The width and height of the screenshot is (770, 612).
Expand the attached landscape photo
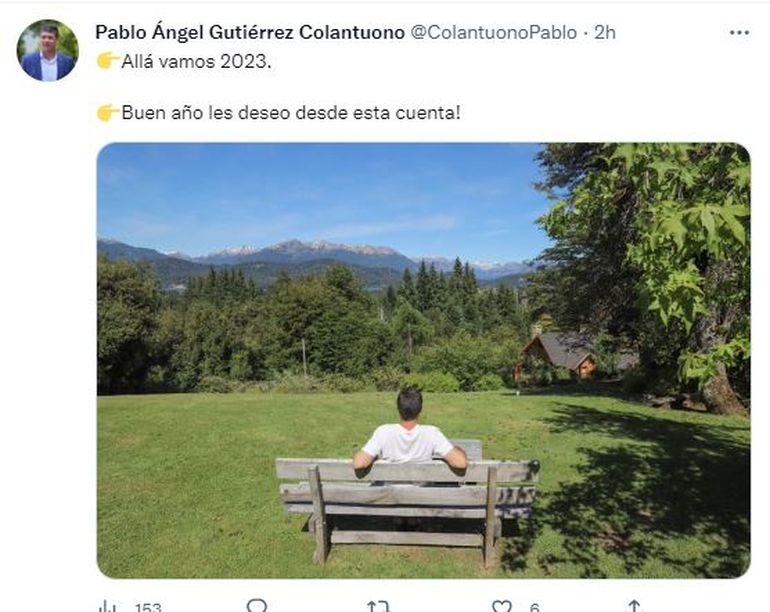pos(423,360)
